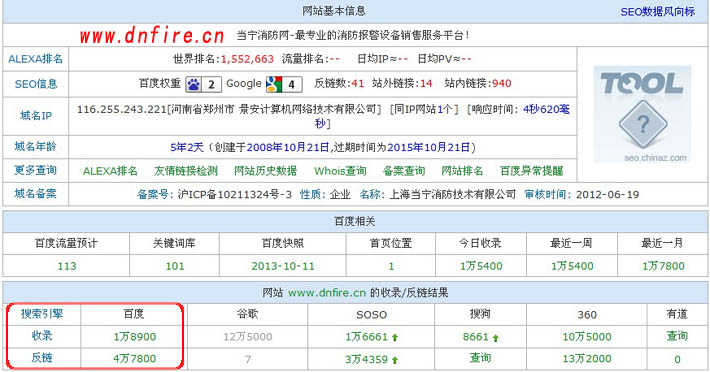This screenshot has width=710, height=372.
Task: Click the response time 4秒620毫秒 link
Action: click(547, 109)
